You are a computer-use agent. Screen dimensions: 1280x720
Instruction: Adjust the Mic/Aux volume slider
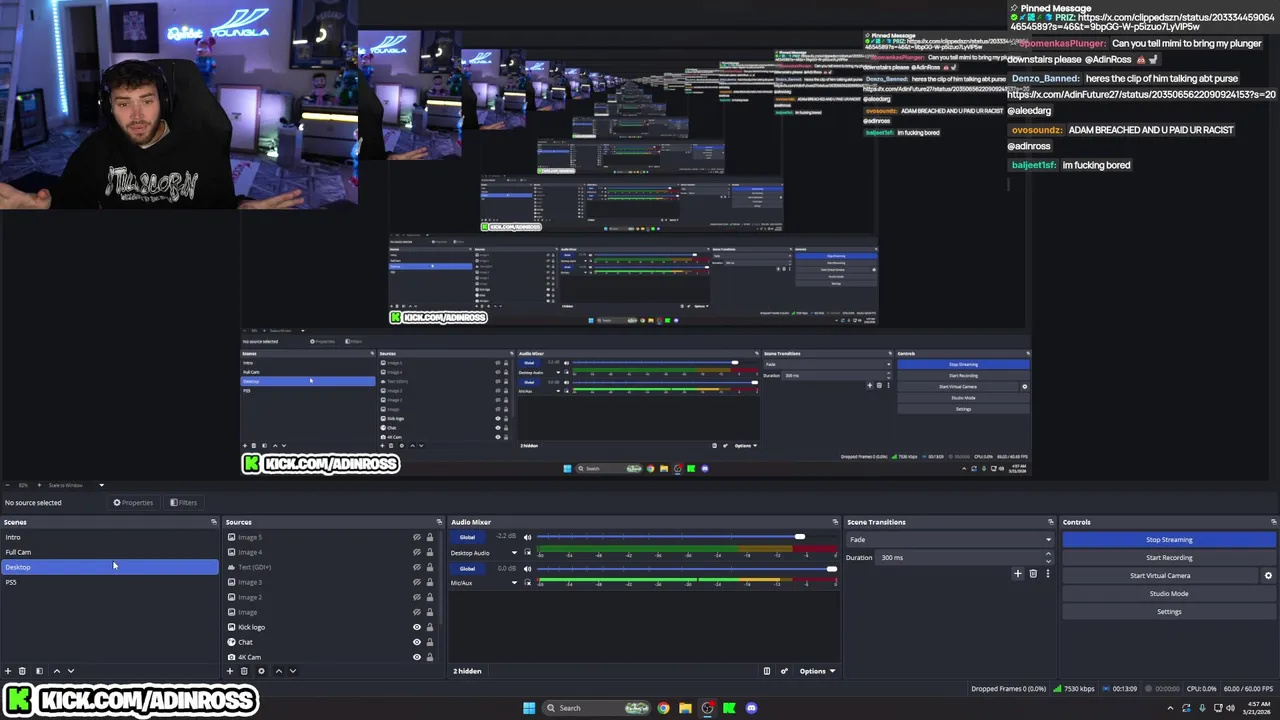tap(831, 568)
